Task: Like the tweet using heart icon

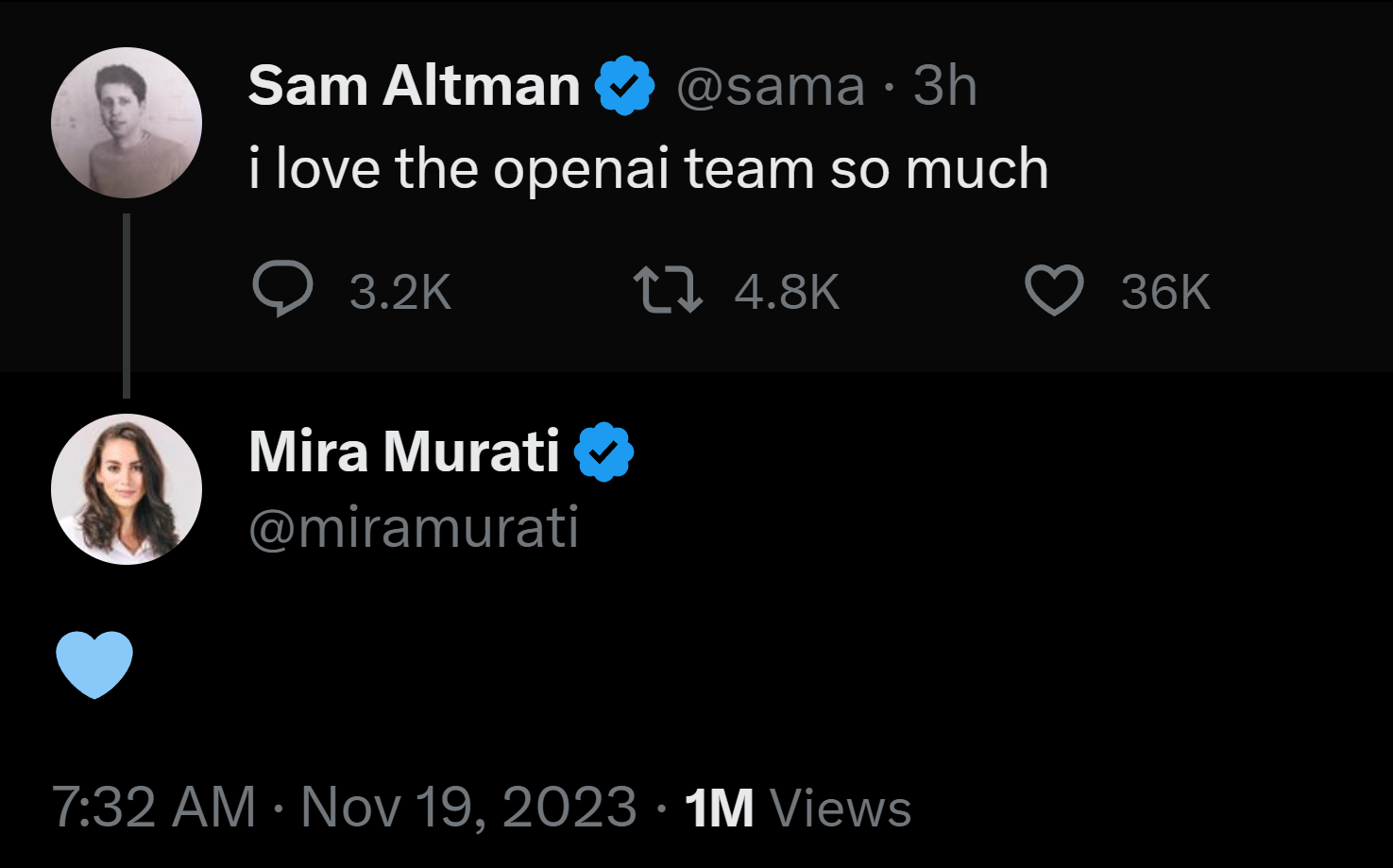Action: point(1054,289)
